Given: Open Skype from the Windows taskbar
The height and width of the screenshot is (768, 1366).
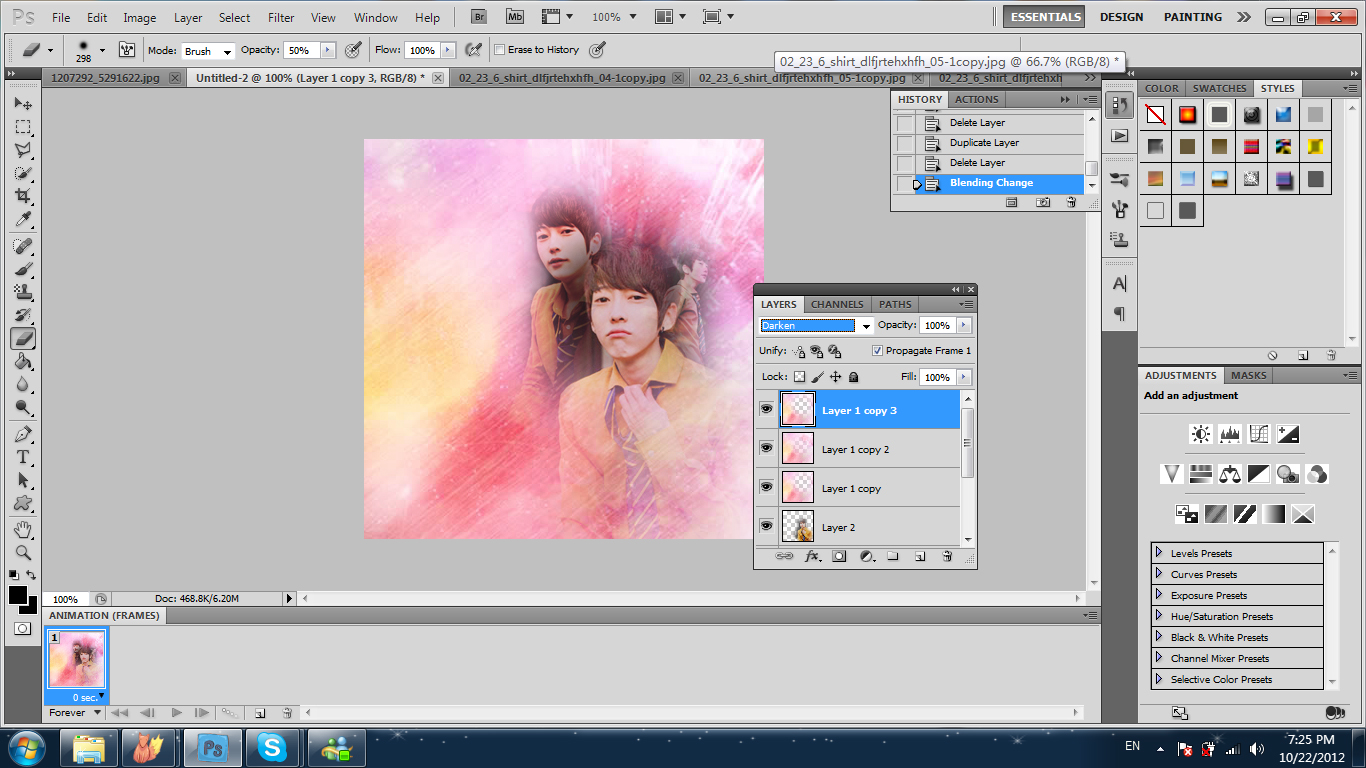Looking at the screenshot, I should (271, 747).
